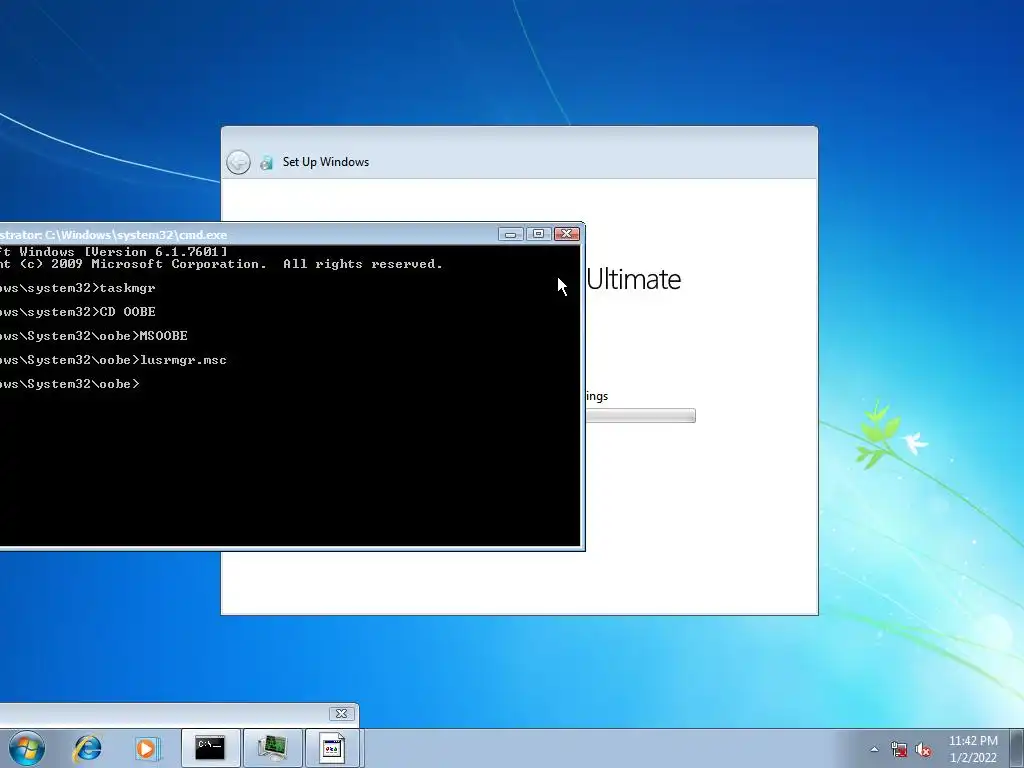Click the Set Up Windows title text
This screenshot has height=768, width=1024.
[x=325, y=162]
